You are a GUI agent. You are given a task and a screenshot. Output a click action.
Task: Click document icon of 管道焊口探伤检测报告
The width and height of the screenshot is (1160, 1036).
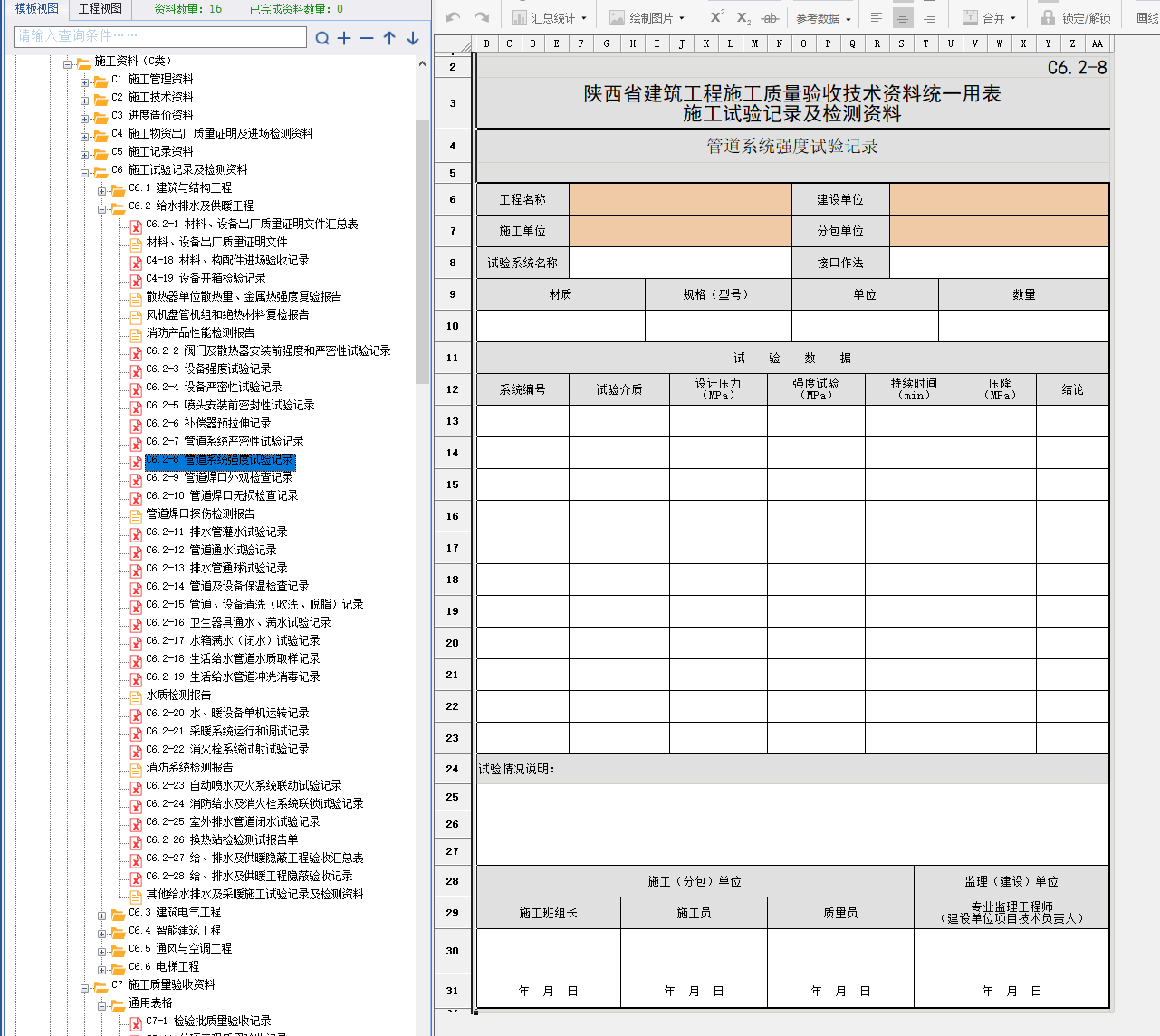[x=136, y=515]
